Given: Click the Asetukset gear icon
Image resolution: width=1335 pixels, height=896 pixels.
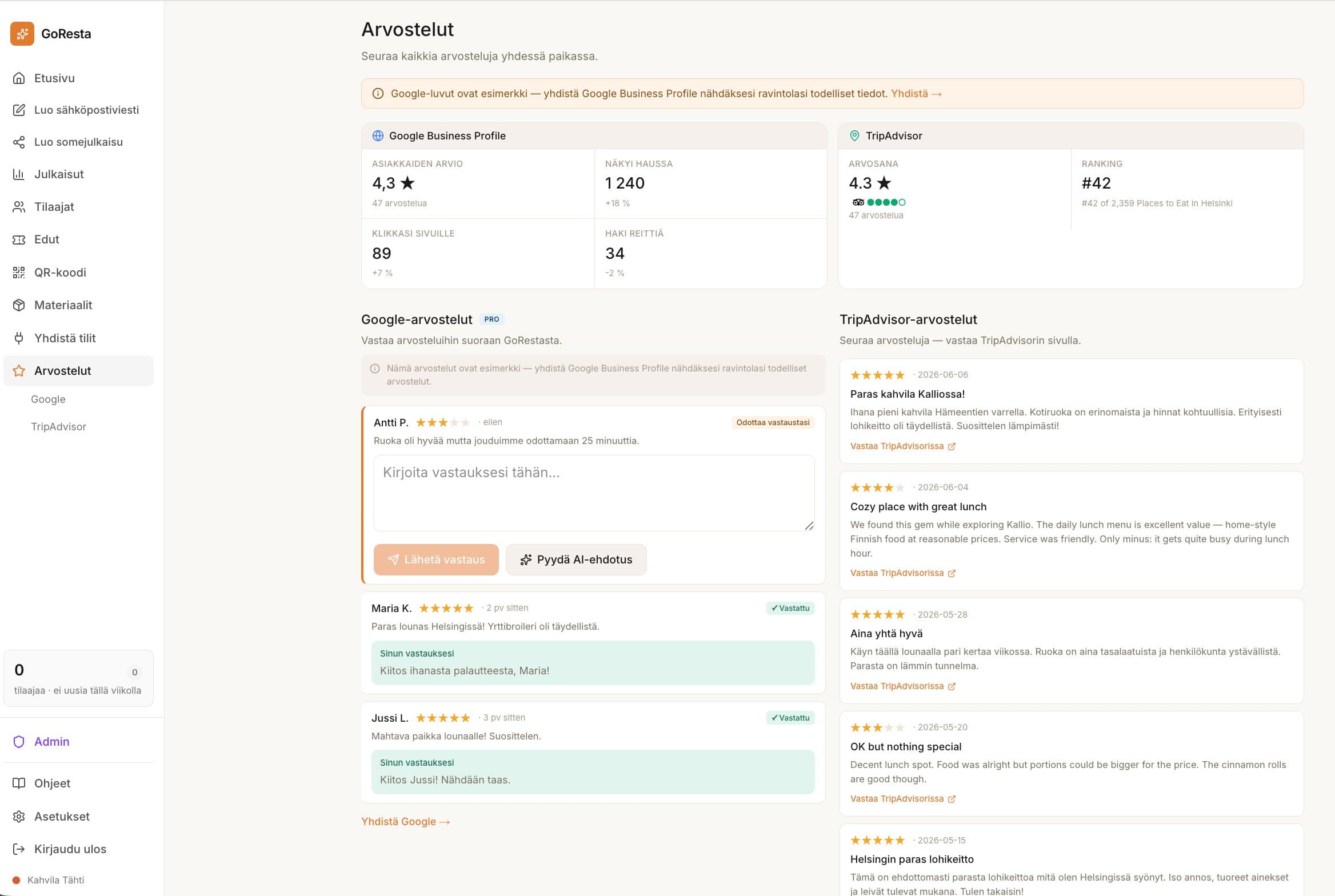Looking at the screenshot, I should click(19, 817).
